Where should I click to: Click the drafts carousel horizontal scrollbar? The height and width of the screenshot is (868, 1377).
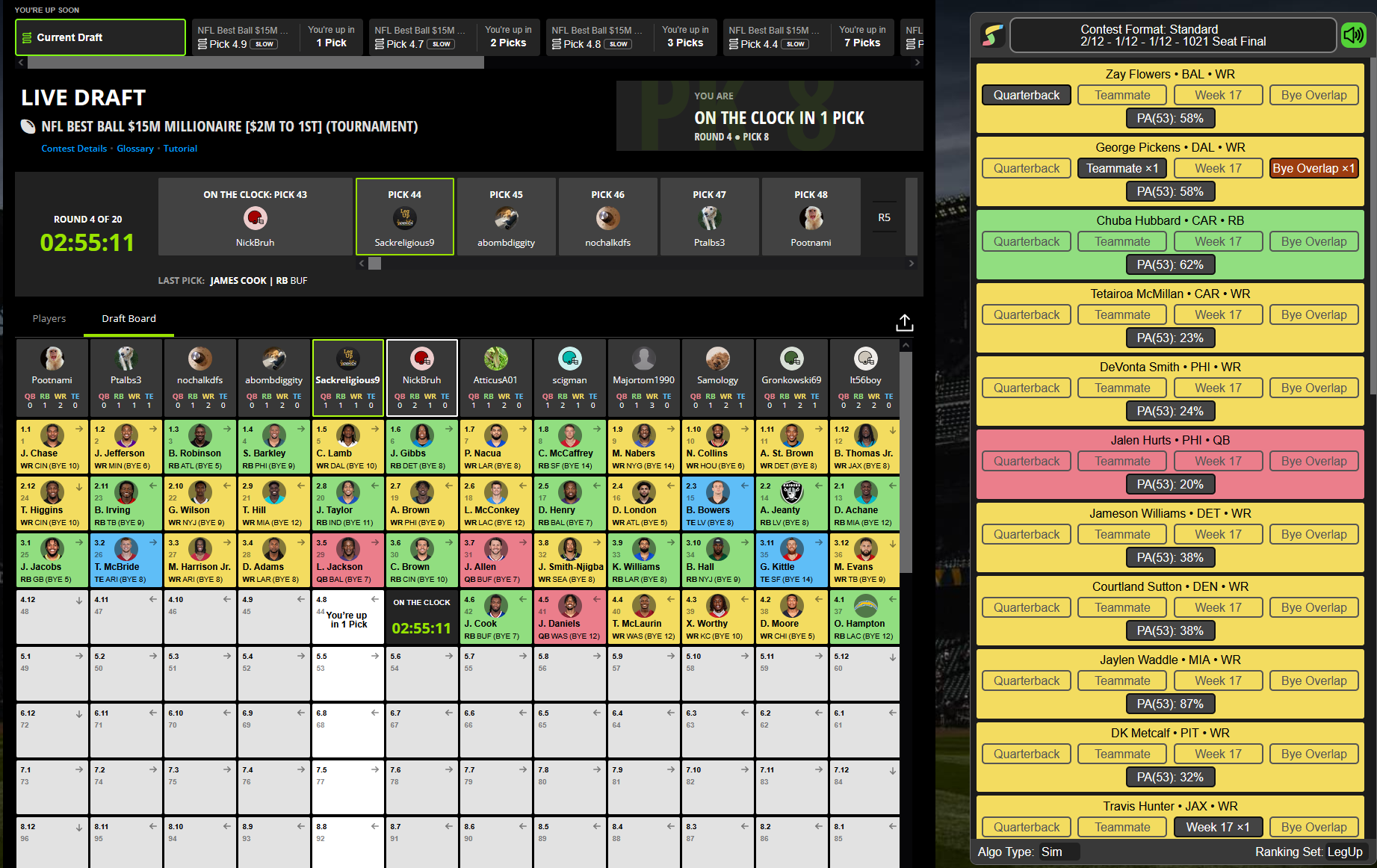tap(256, 63)
